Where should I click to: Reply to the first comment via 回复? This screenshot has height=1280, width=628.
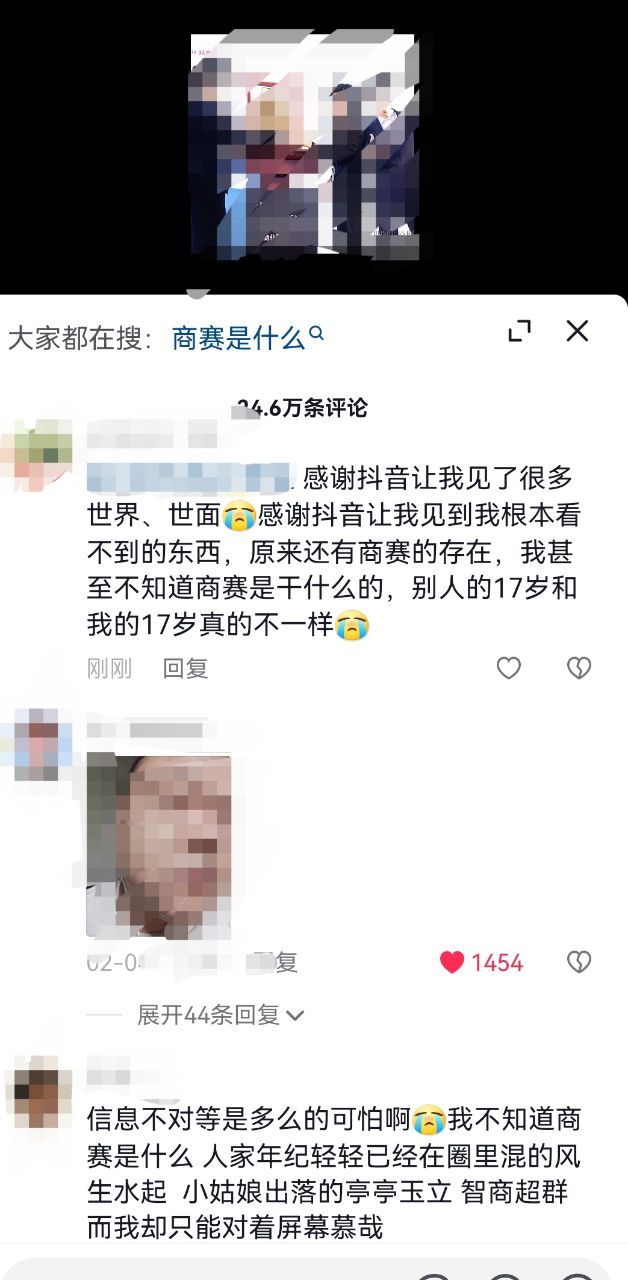pyautogui.click(x=185, y=668)
